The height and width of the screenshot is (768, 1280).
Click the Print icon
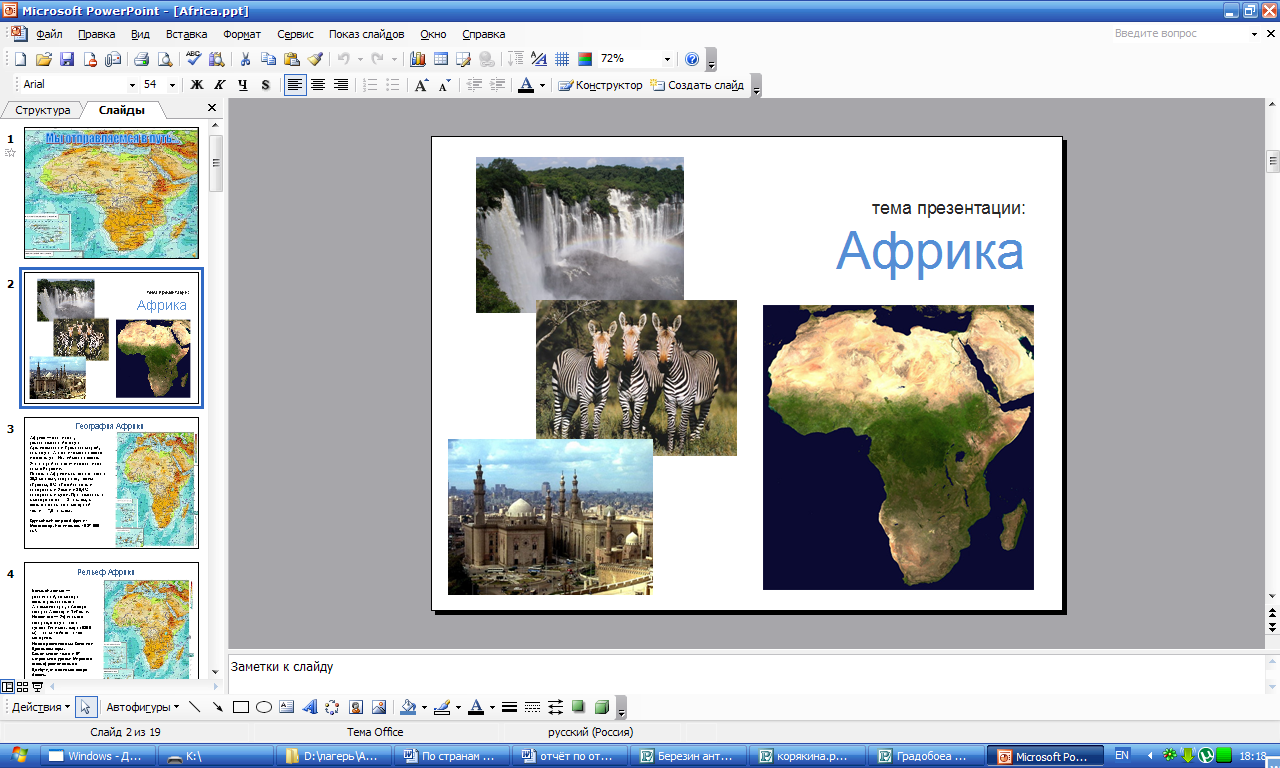tap(141, 59)
